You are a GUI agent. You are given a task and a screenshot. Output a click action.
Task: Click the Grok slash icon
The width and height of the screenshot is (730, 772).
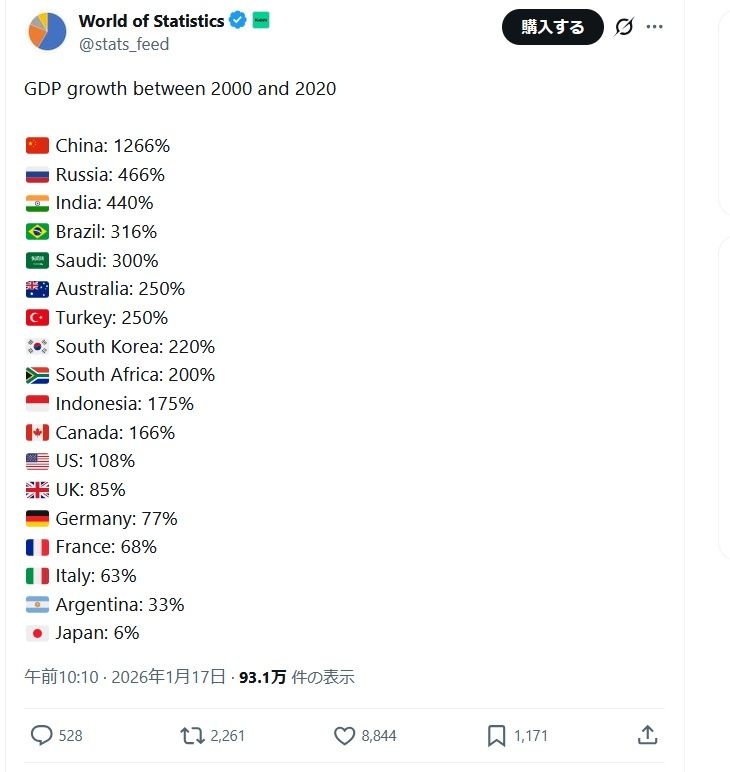[624, 27]
